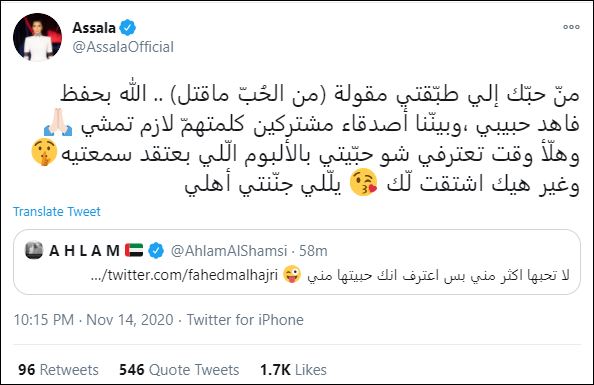
Task: View the 96 Retweets list
Action: tap(58, 369)
